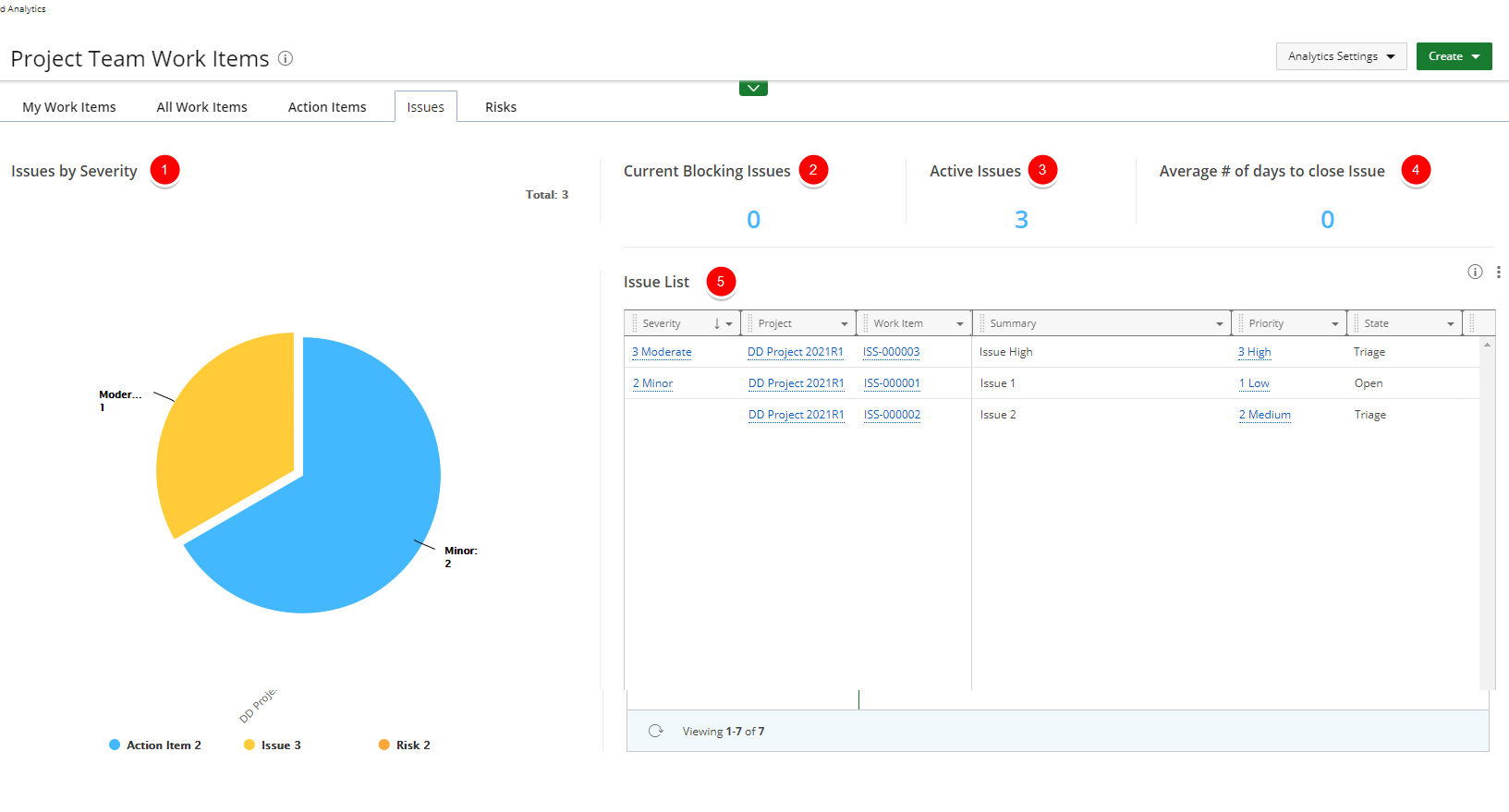Click the info icon beside Project Team Work Items
Image resolution: width=1509 pixels, height=812 pixels.
point(286,58)
